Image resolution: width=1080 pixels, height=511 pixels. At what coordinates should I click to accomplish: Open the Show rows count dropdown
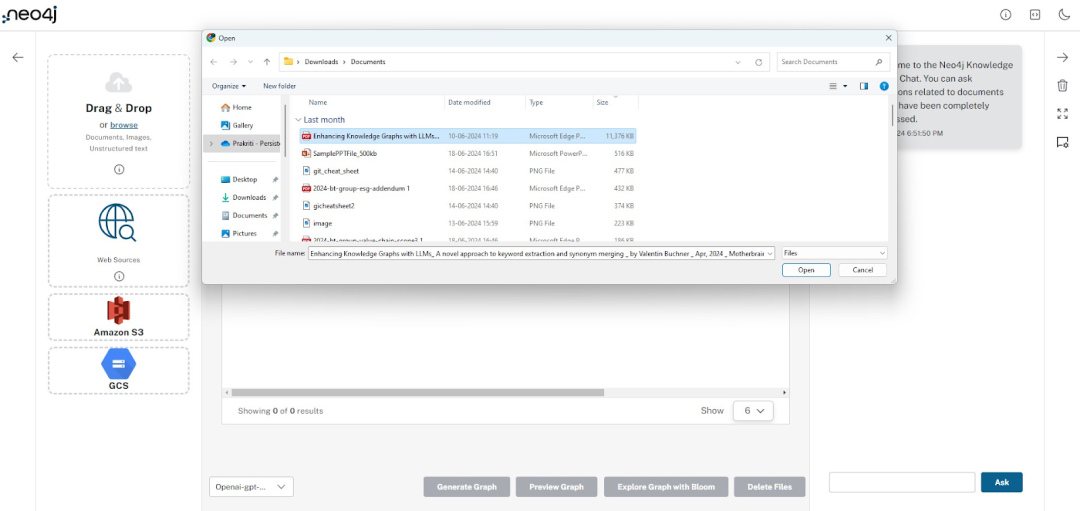point(753,410)
